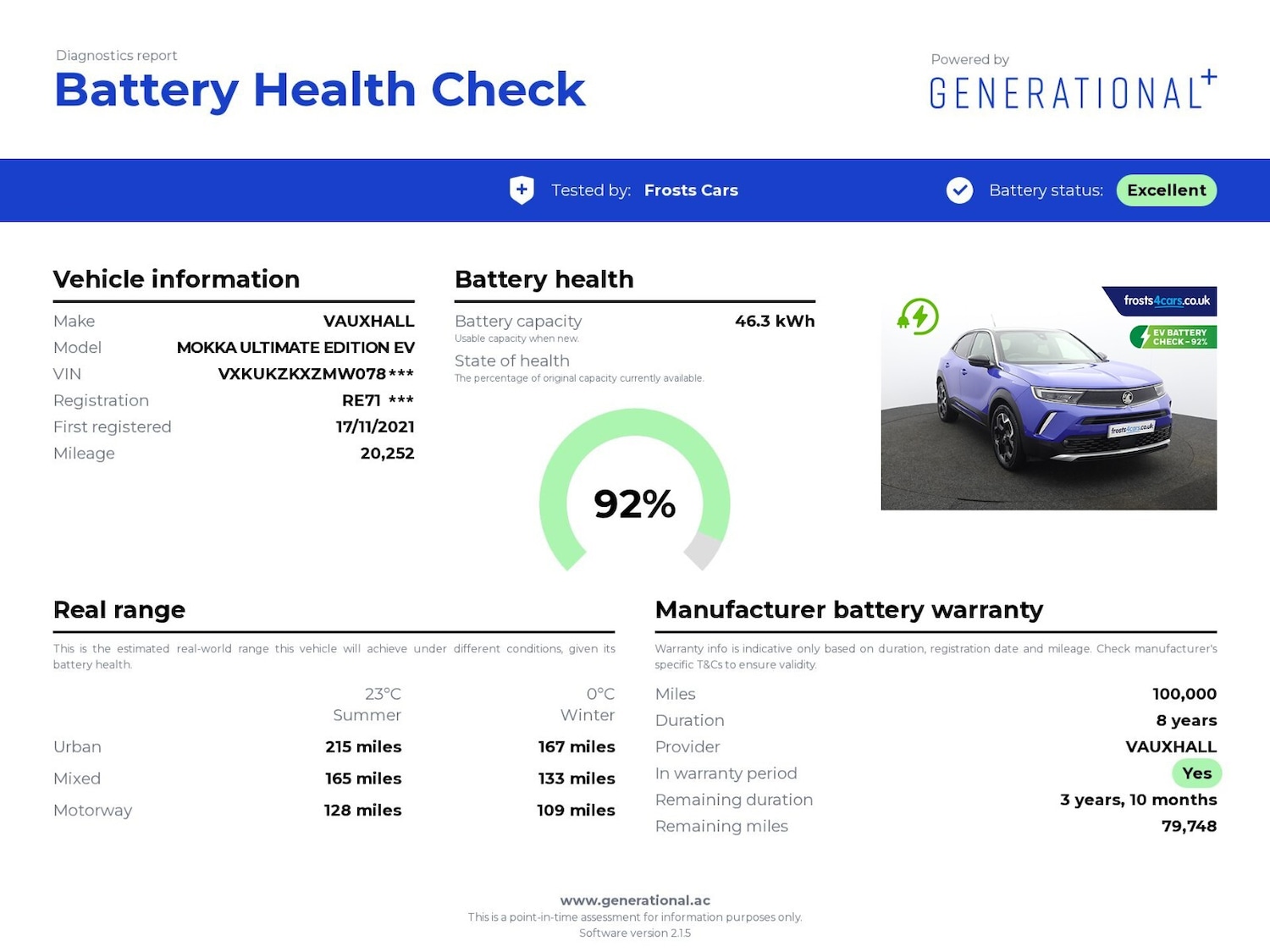Open the www.generational.ac link
The height and width of the screenshot is (952, 1270).
click(x=635, y=900)
